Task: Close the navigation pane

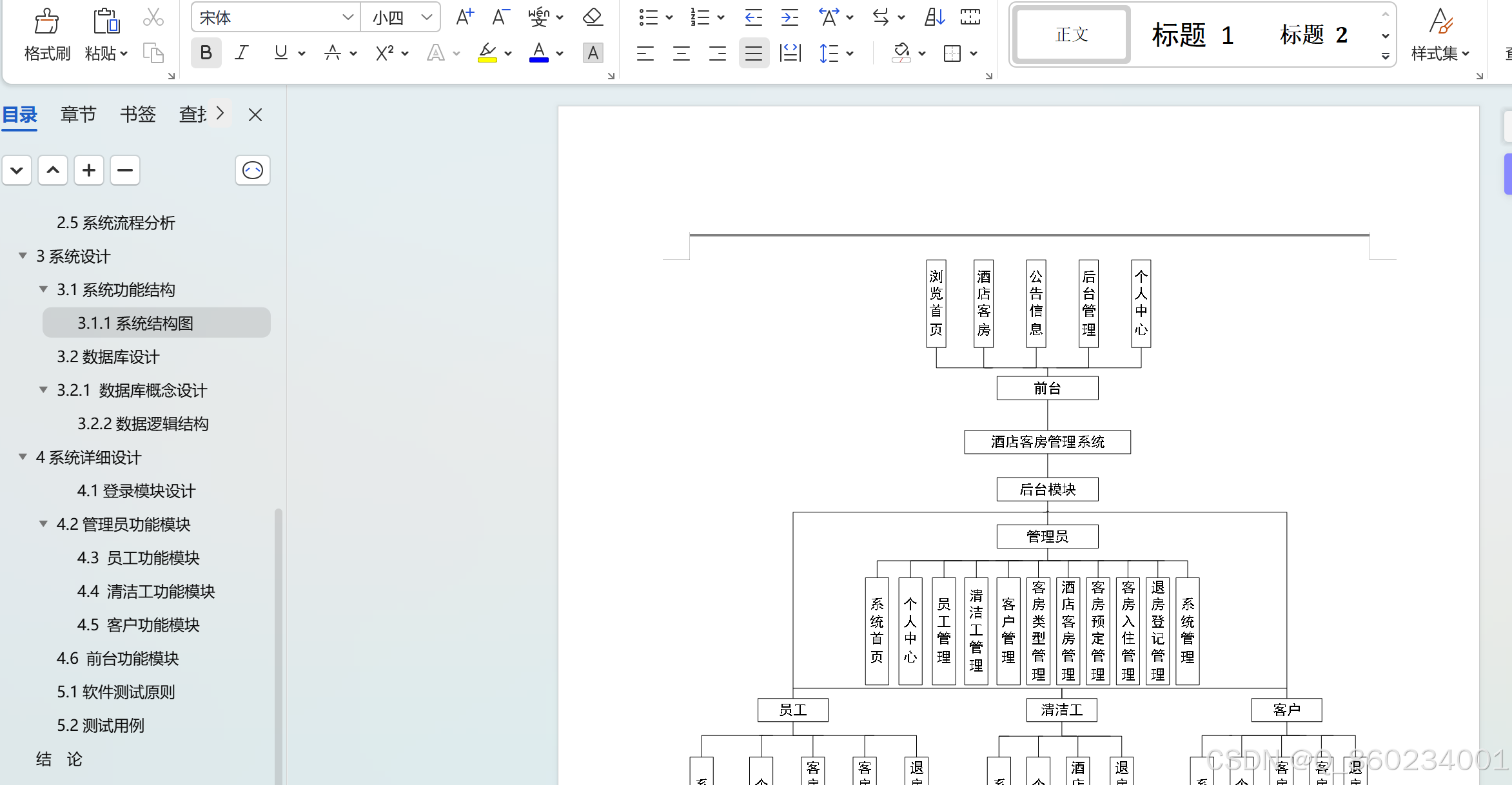Action: click(x=255, y=115)
